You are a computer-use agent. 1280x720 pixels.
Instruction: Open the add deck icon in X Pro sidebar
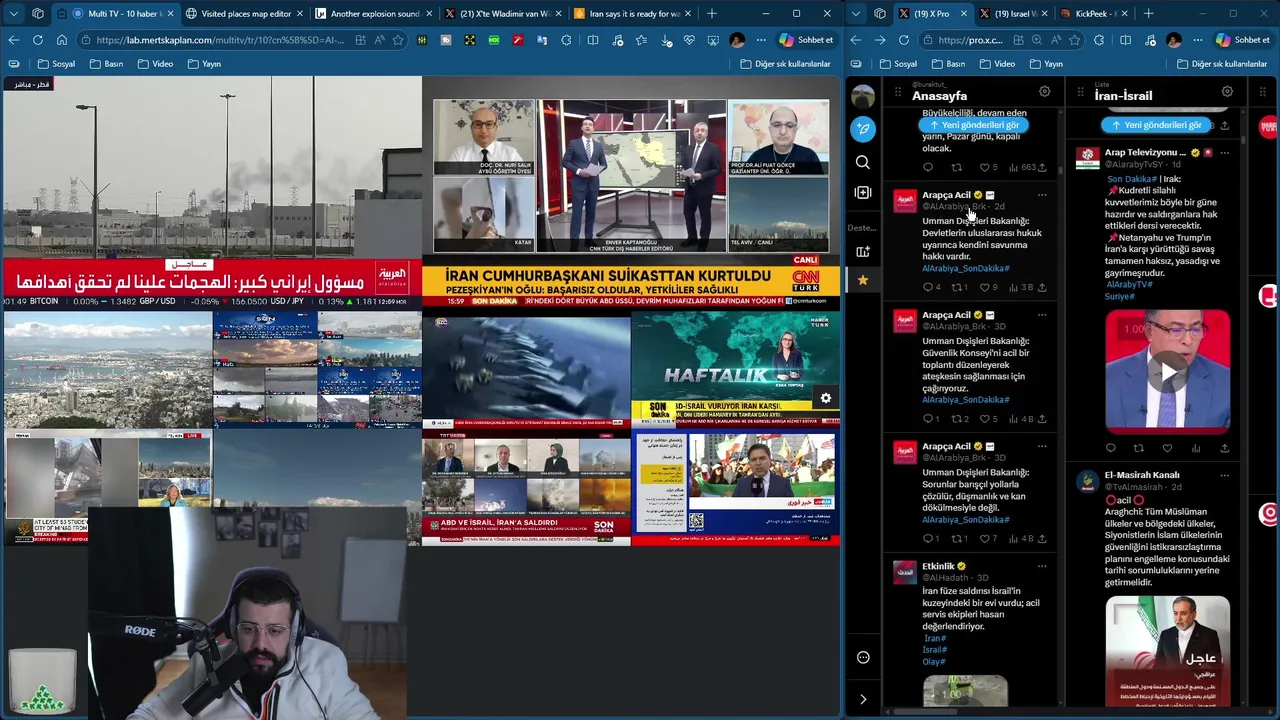tap(863, 251)
